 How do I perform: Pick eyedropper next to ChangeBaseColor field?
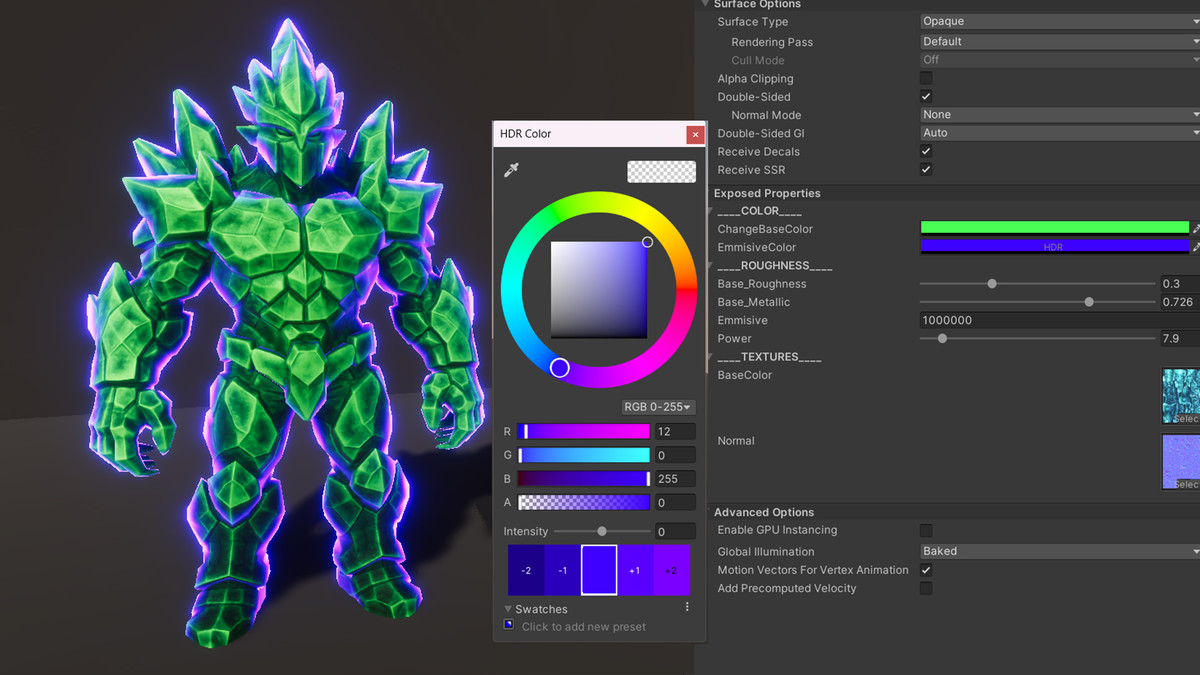click(1196, 229)
